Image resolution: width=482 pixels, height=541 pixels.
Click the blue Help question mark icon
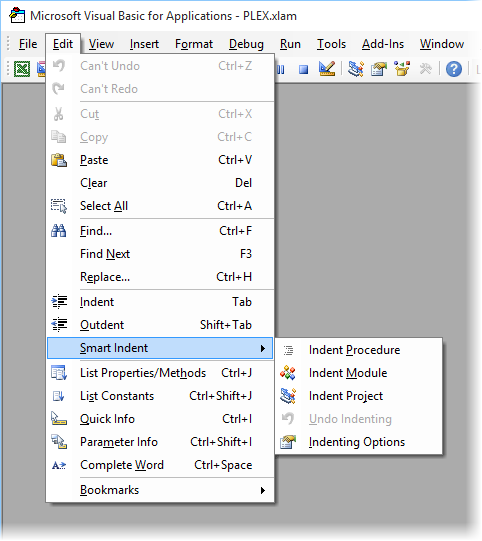tap(454, 69)
